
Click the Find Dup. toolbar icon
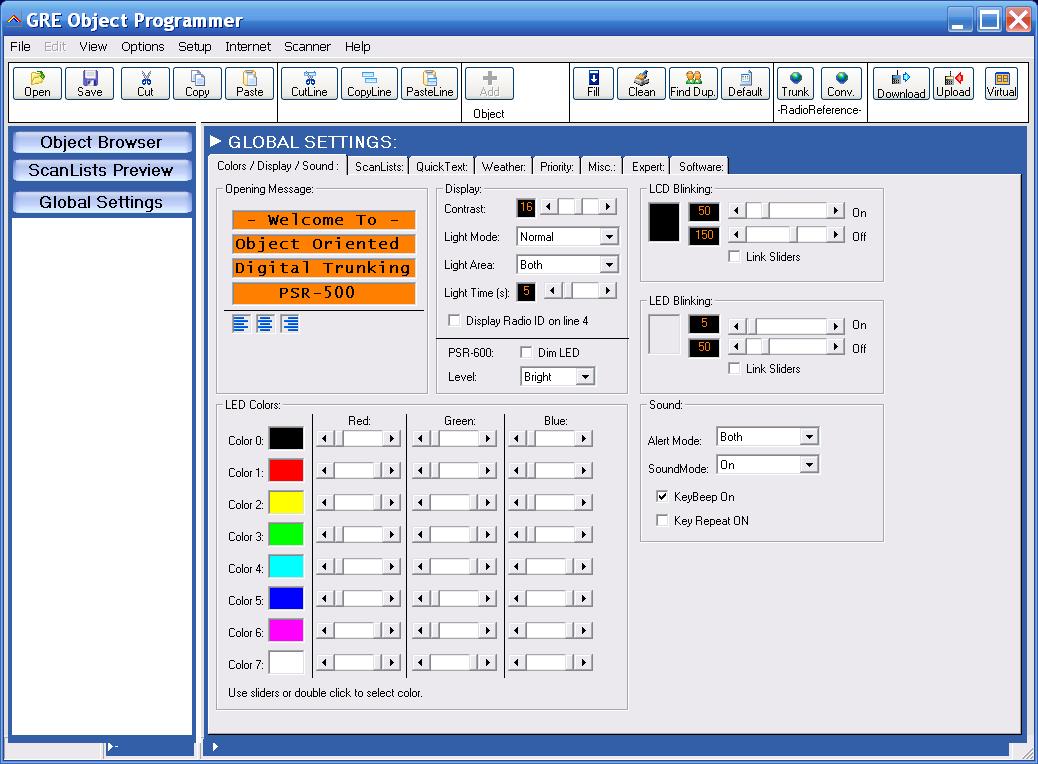coord(693,84)
